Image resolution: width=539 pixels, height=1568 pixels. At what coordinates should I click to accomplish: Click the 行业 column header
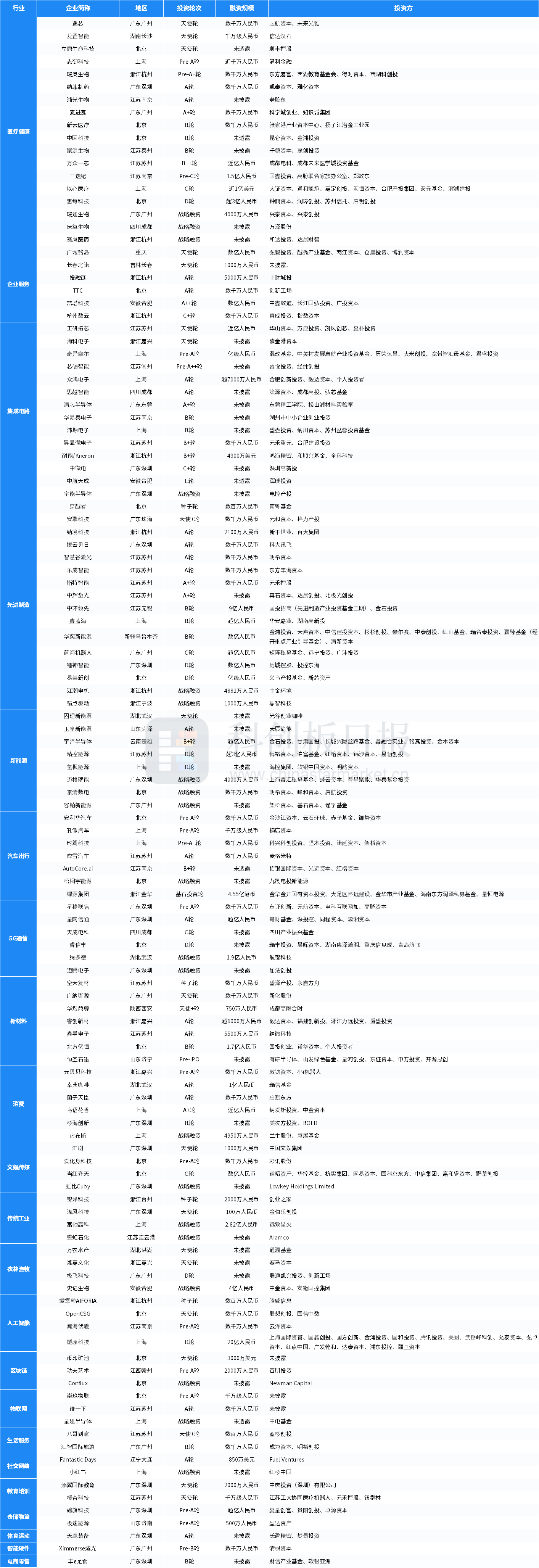tap(18, 8)
